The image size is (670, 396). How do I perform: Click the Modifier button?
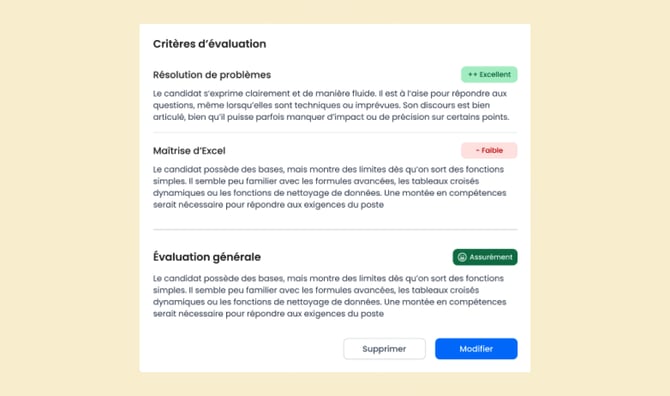tap(476, 349)
